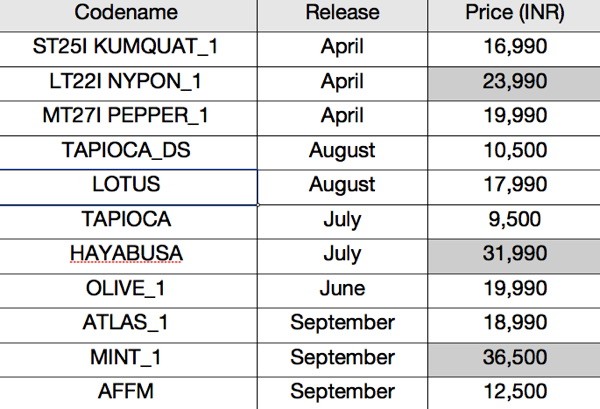This screenshot has width=600, height=409.
Task: Click the selected LOTUS cell
Action: tap(128, 187)
